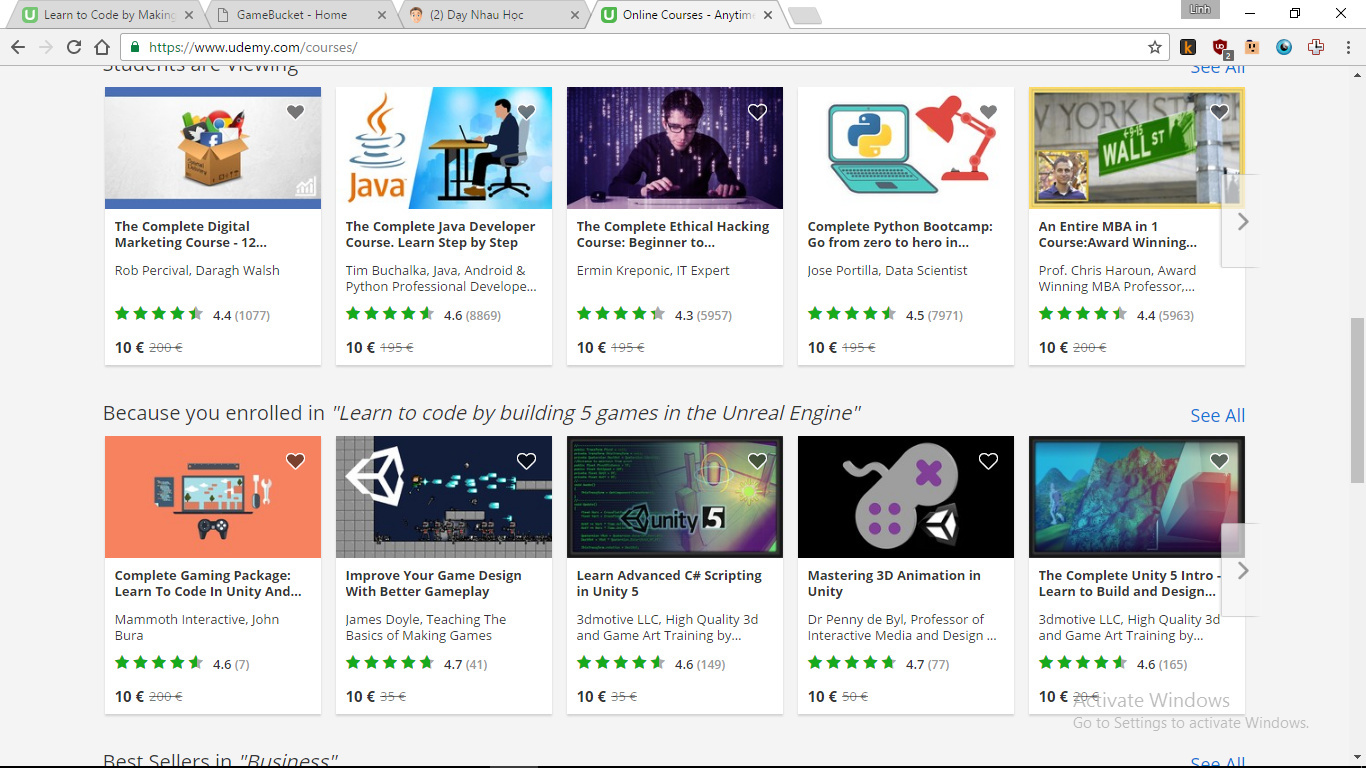Click instructor Rob Percival, Daragh Walsh
This screenshot has height=768, width=1366.
[x=197, y=271]
